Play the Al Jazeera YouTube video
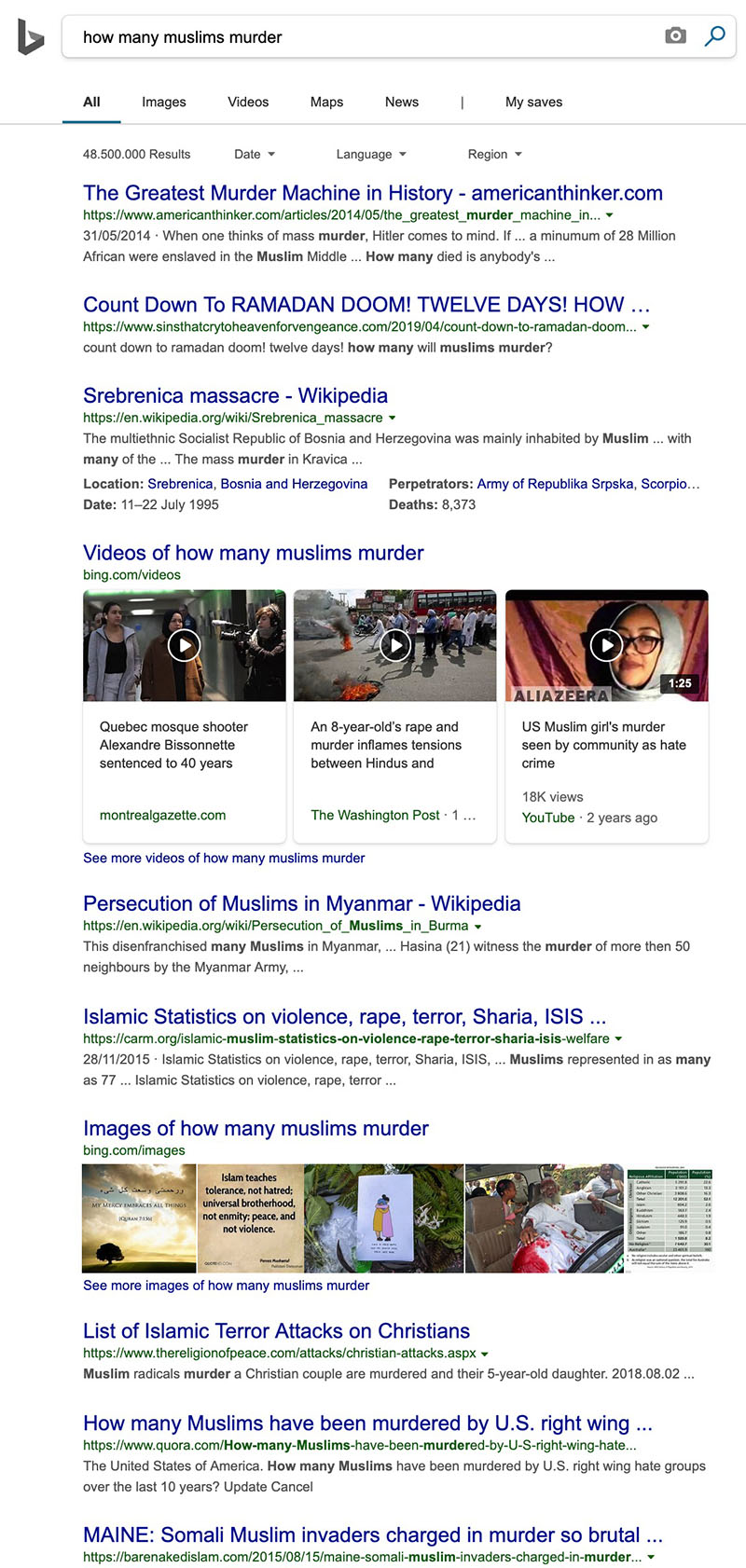746x1568 pixels. coord(607,645)
